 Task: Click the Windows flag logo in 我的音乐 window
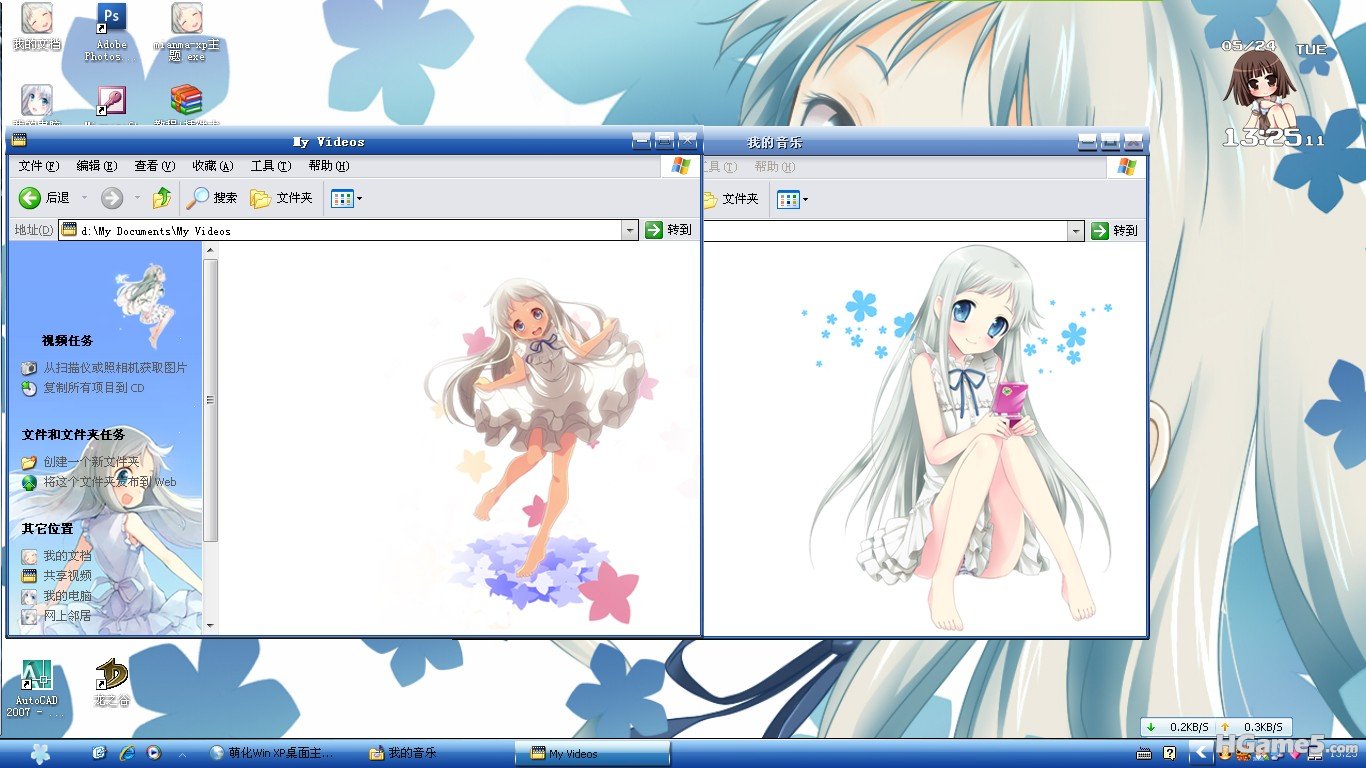click(1127, 167)
